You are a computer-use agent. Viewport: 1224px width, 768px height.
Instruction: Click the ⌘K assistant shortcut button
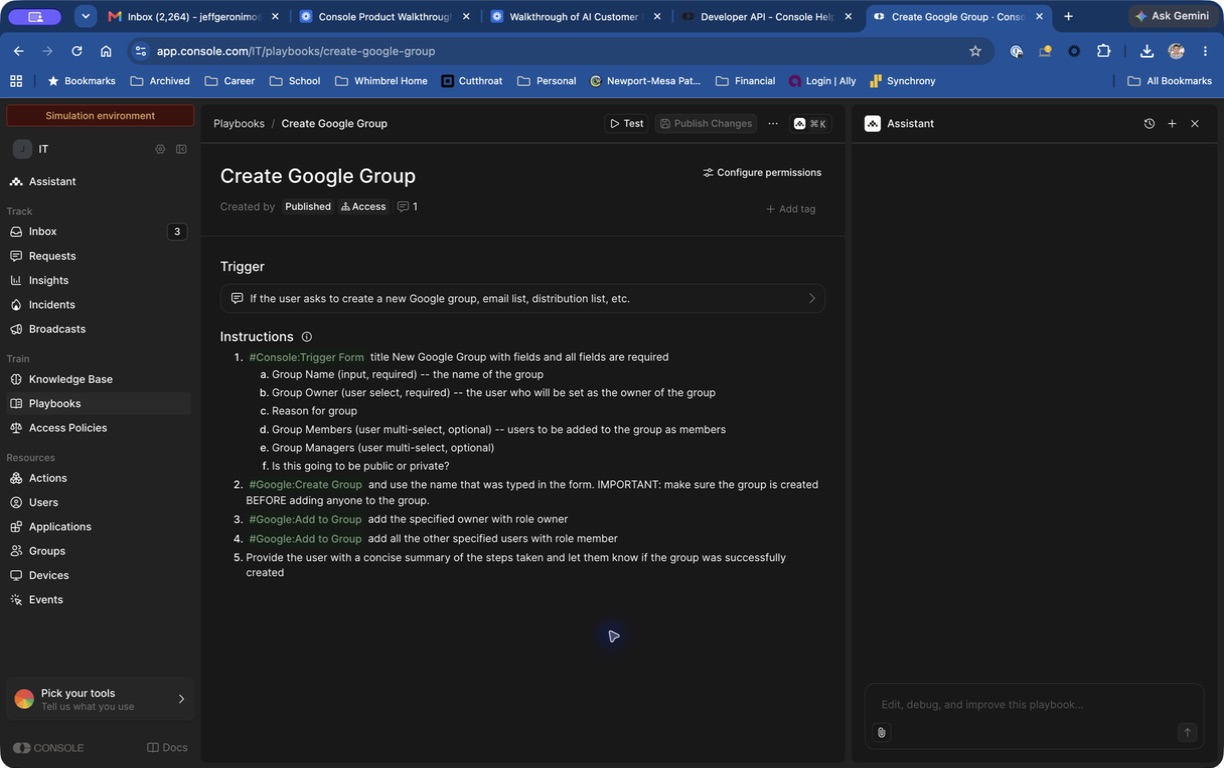point(810,123)
